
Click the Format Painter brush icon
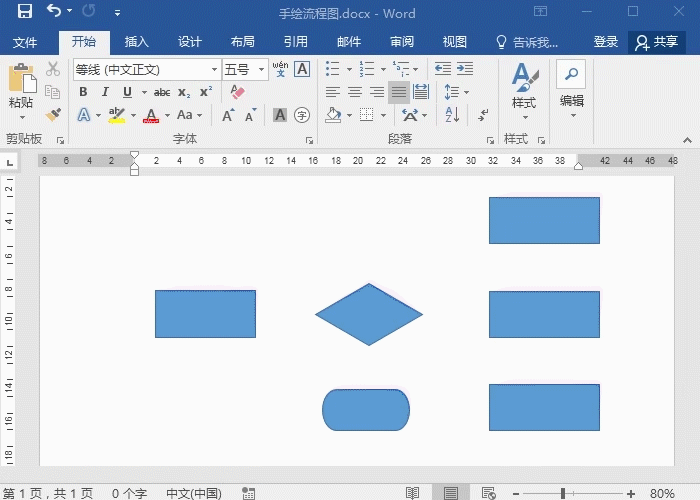coord(53,115)
